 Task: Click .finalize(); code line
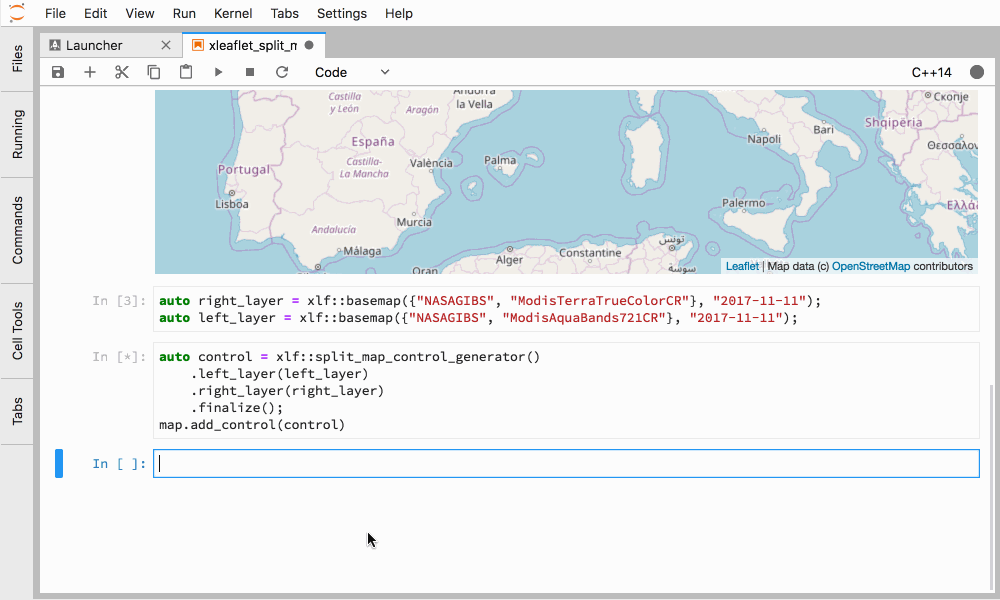[237, 407]
